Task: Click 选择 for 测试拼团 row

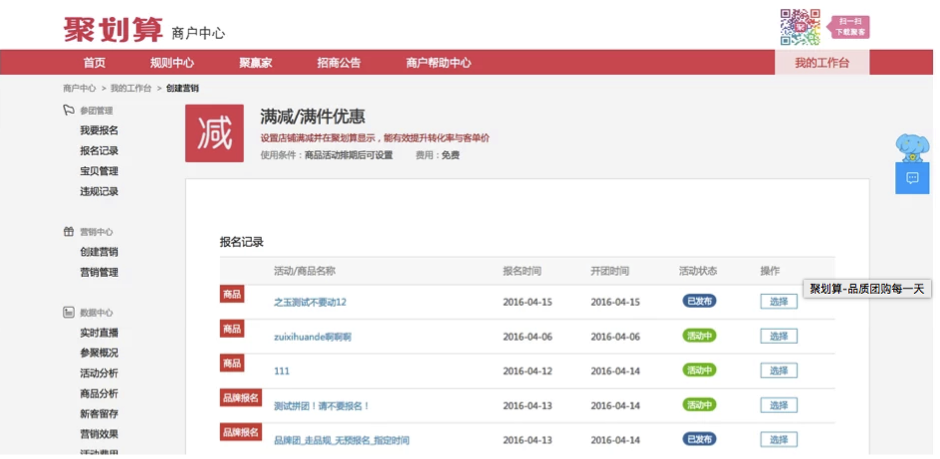Action: pos(779,406)
